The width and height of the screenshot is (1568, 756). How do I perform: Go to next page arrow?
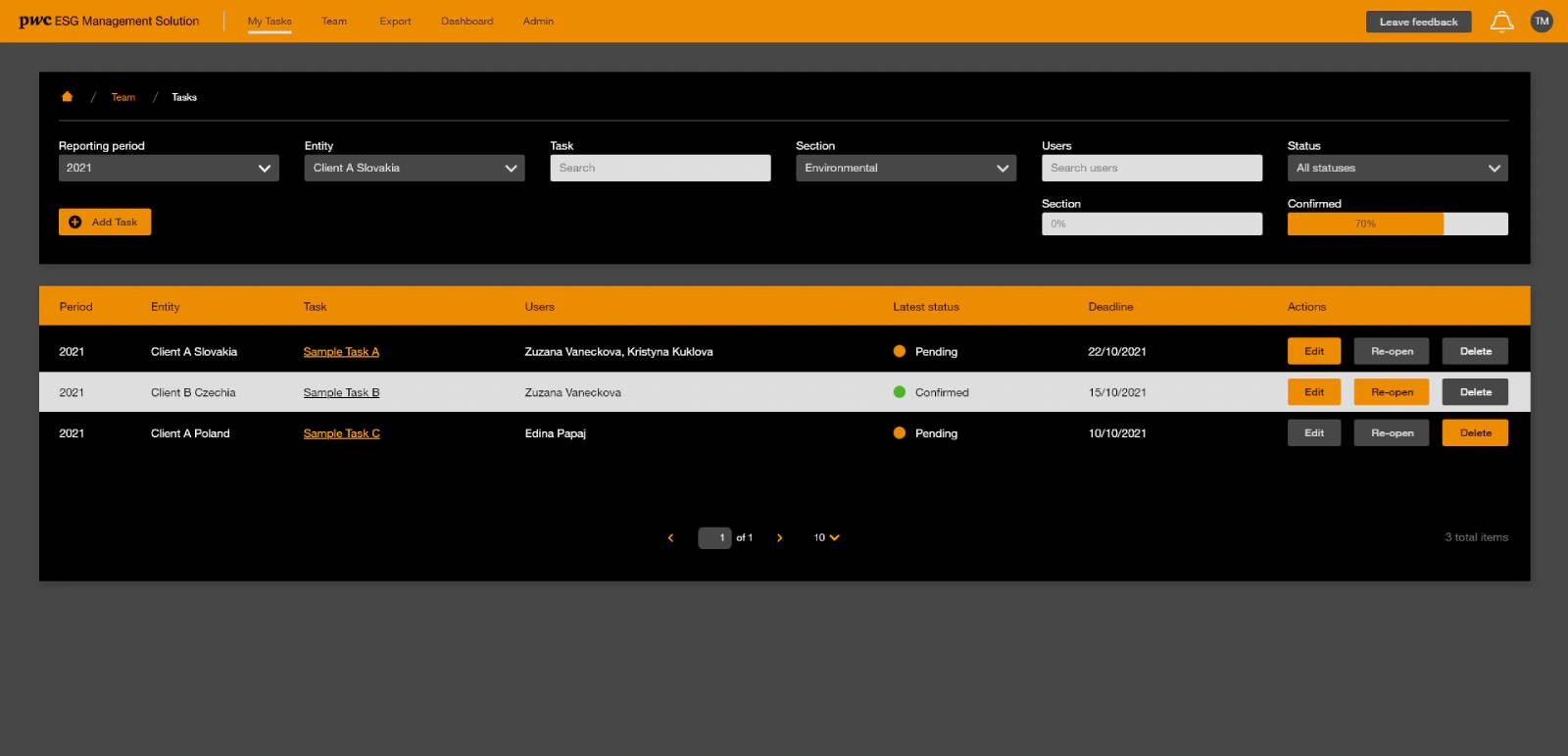[779, 537]
